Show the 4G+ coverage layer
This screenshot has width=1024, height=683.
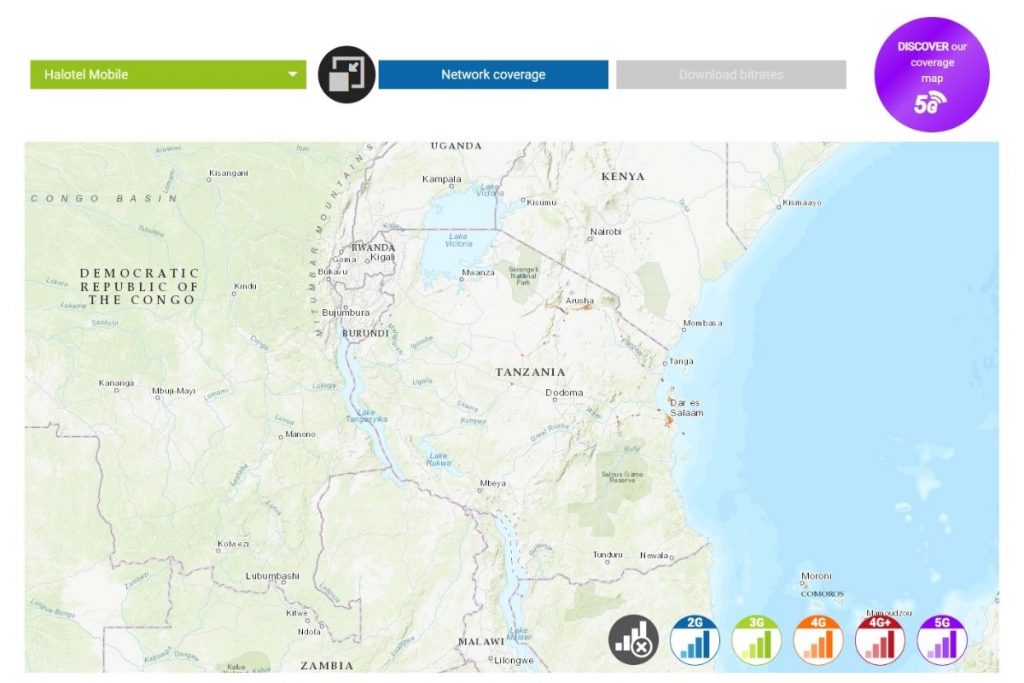pyautogui.click(x=880, y=640)
